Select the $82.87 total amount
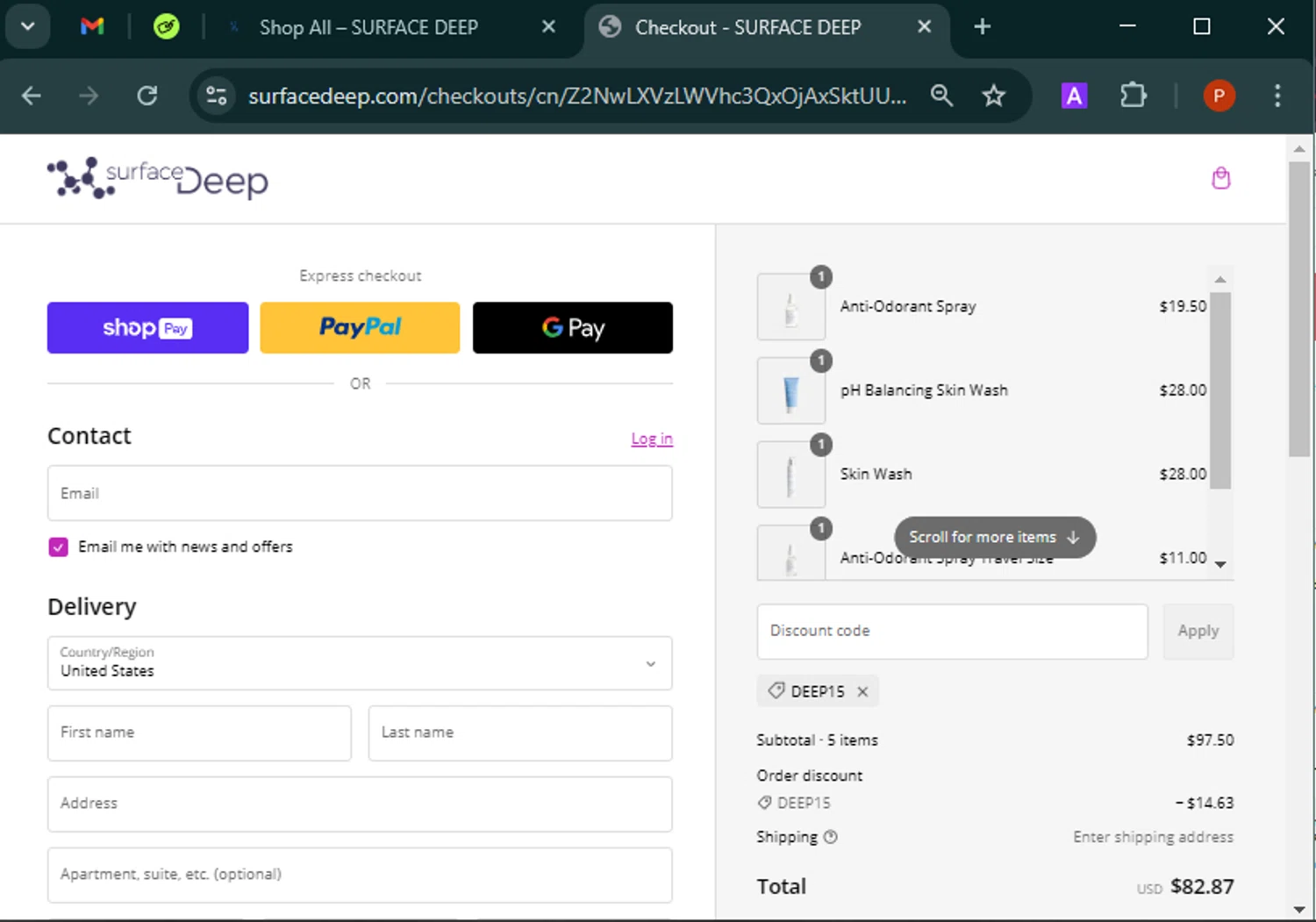The height and width of the screenshot is (922, 1316). (1202, 887)
